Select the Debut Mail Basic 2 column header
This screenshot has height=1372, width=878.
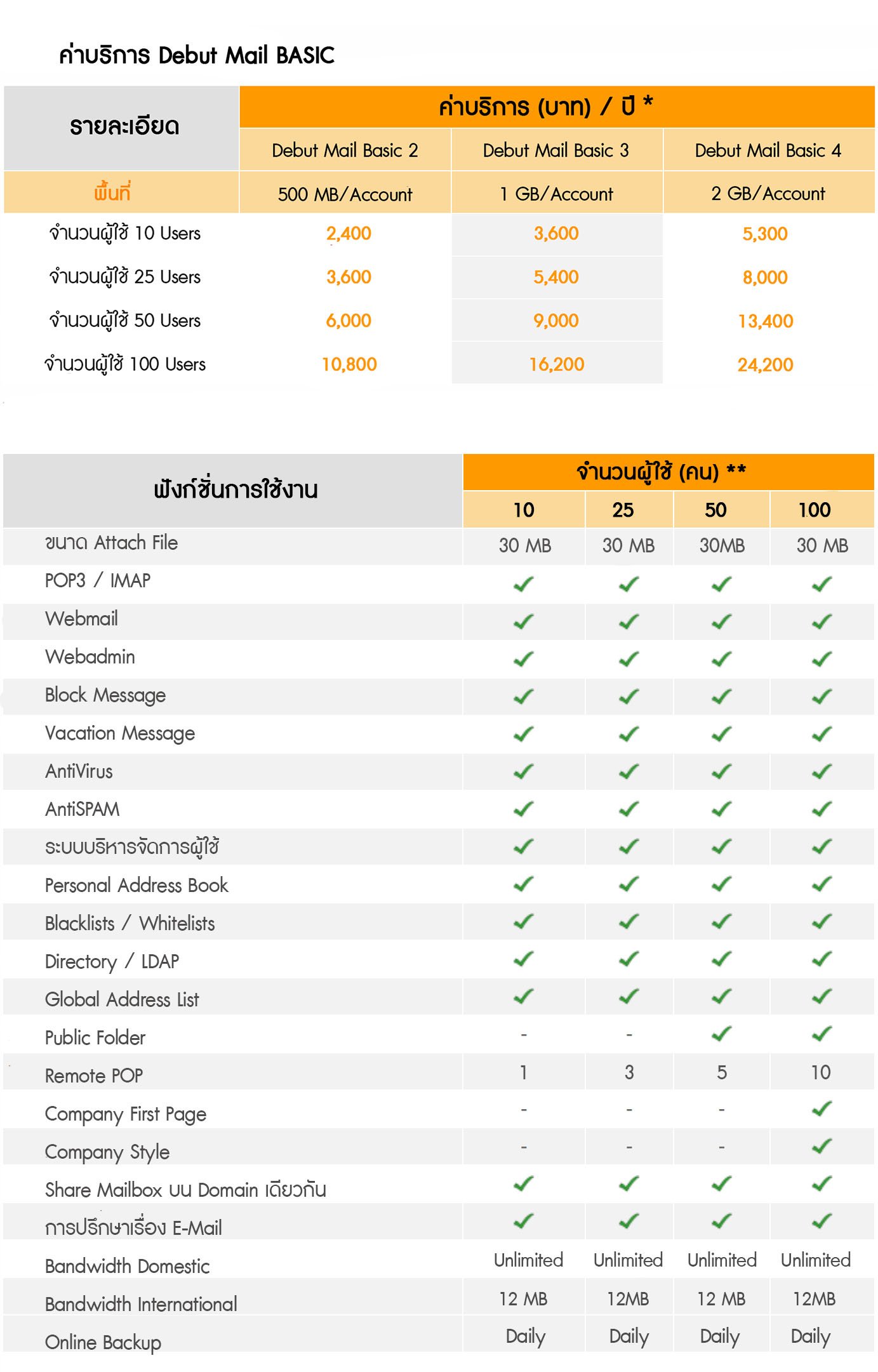point(345,150)
